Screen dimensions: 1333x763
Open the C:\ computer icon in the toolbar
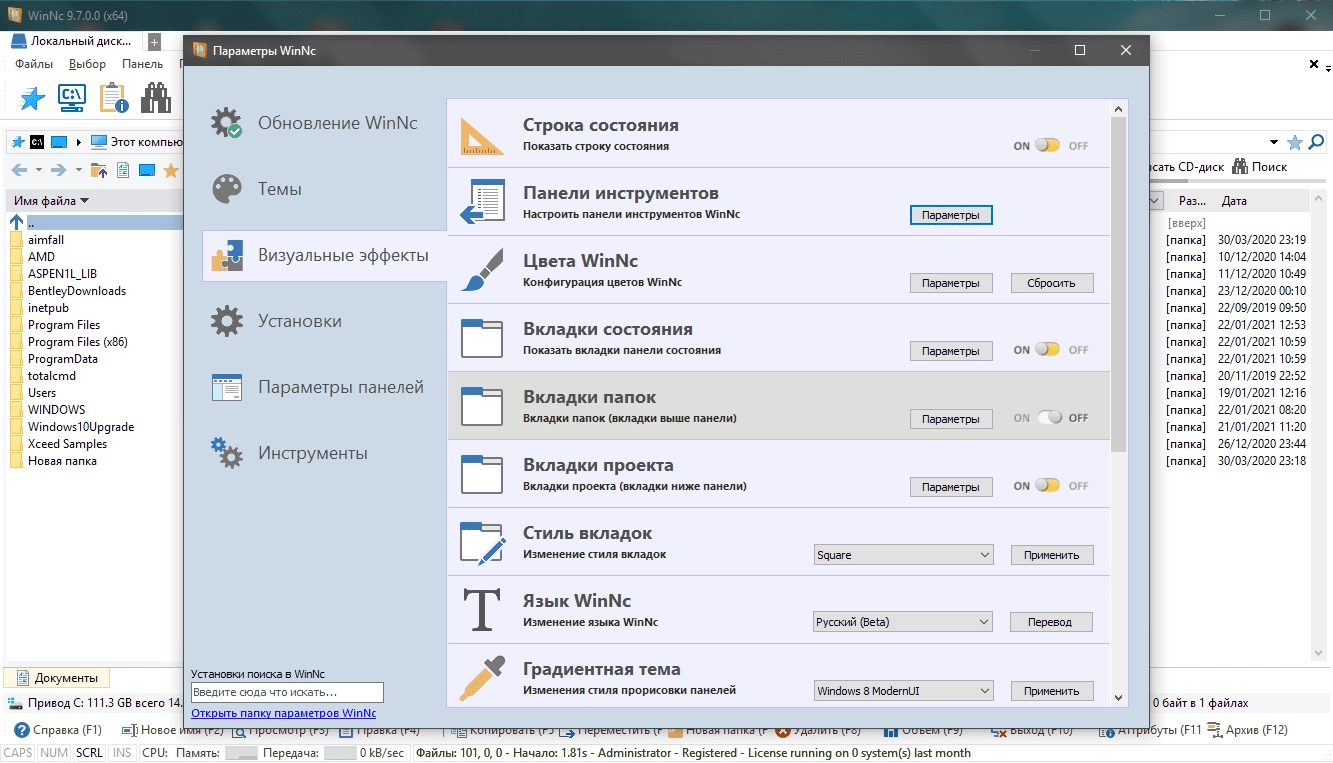(72, 97)
